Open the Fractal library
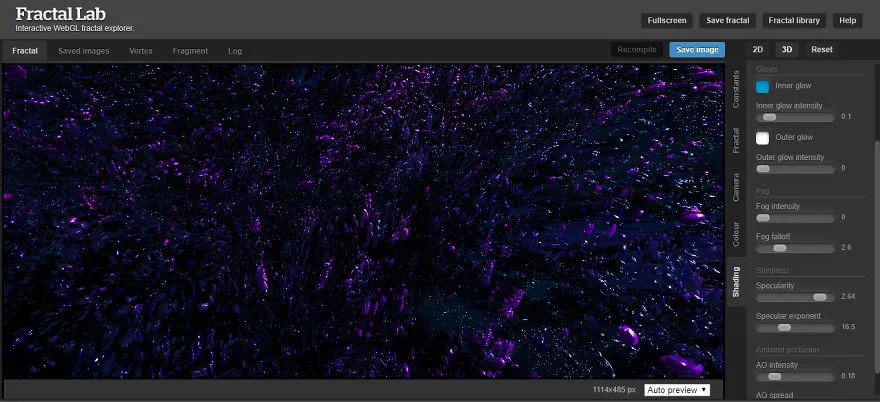 click(x=794, y=20)
